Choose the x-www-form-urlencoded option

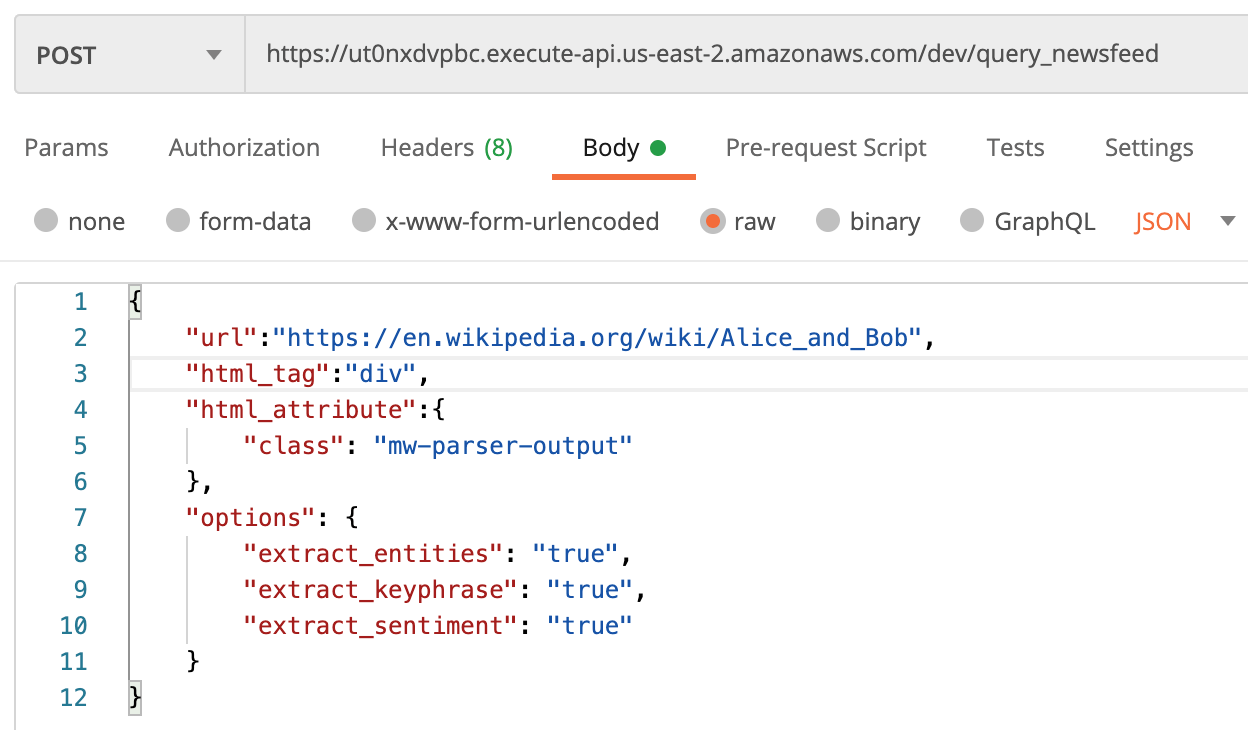point(505,221)
